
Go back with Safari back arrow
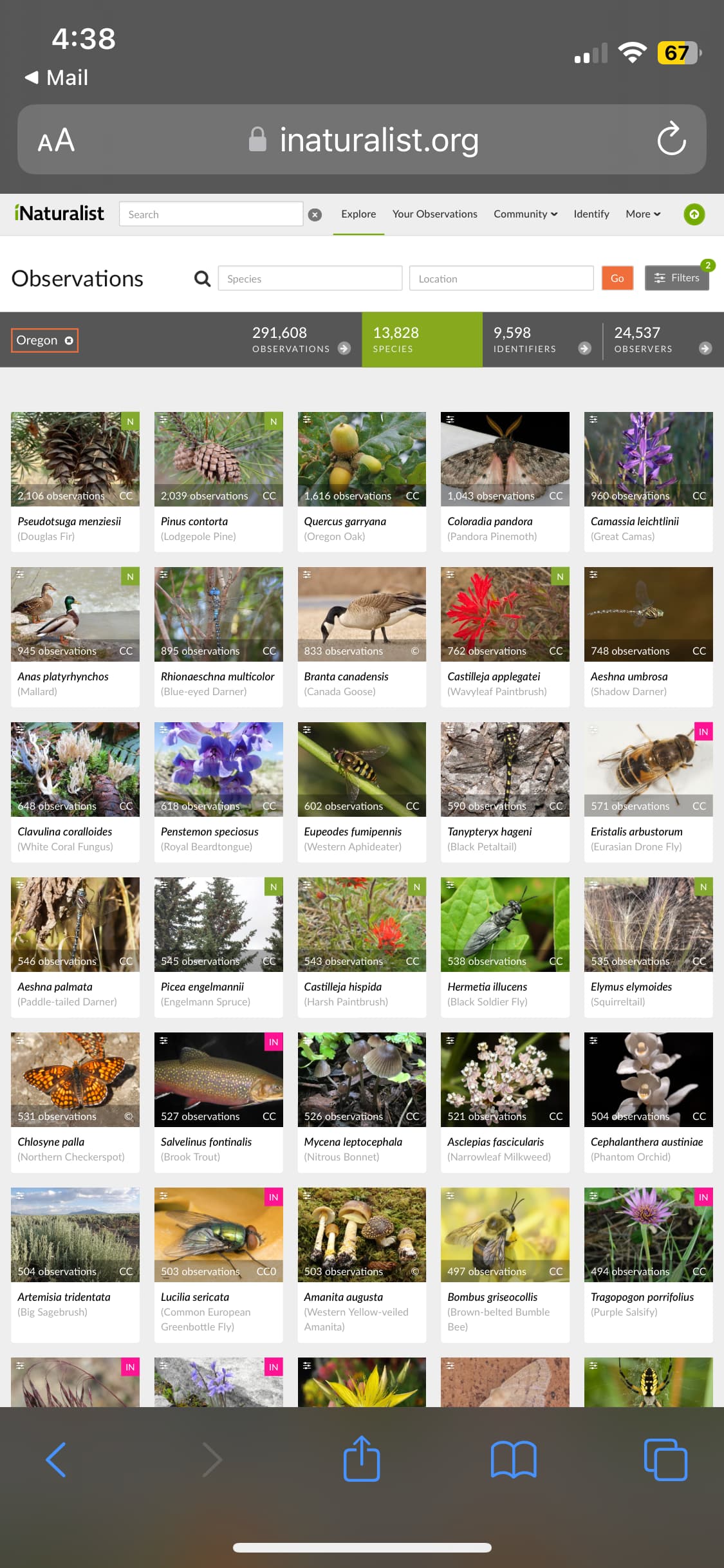coord(56,1459)
